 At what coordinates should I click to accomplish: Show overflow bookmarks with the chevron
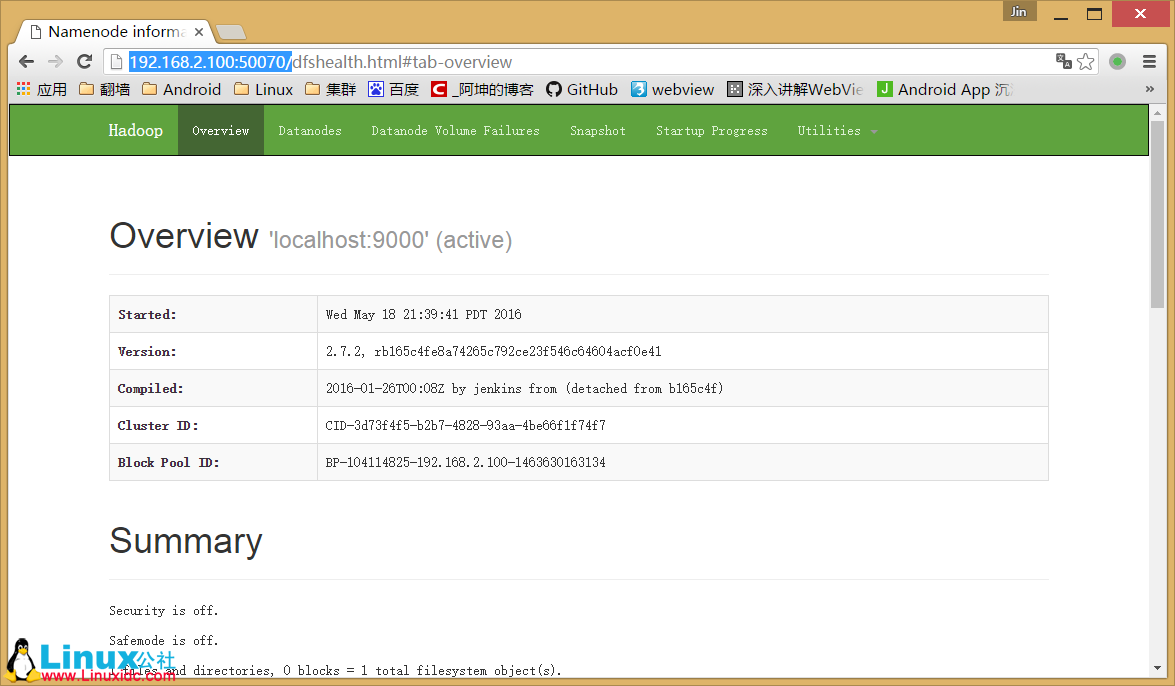pyautogui.click(x=1151, y=89)
